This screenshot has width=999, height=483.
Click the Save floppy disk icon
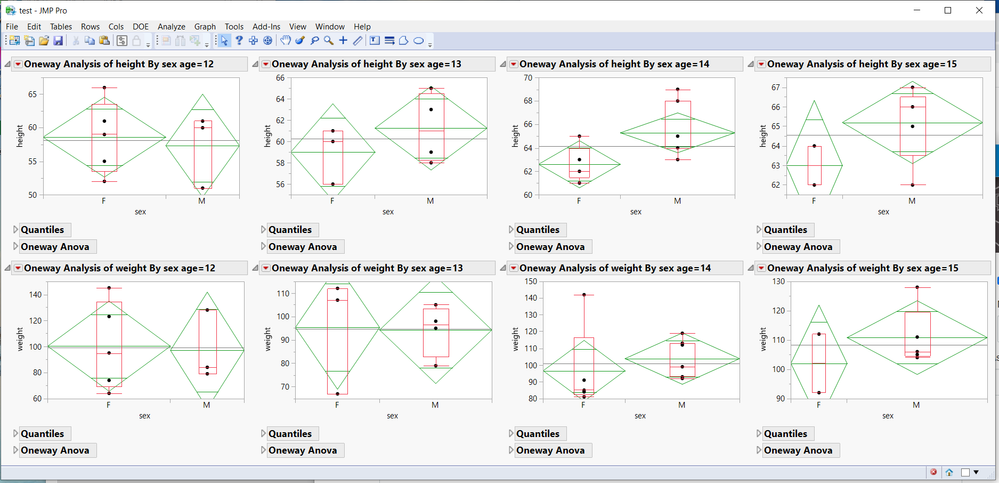(x=58, y=41)
